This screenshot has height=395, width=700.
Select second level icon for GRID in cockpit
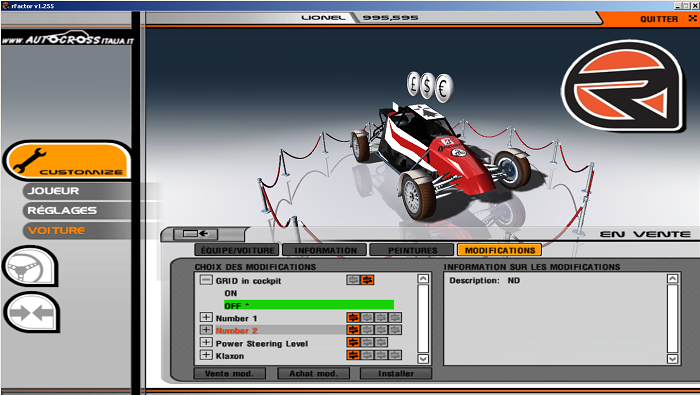click(367, 280)
